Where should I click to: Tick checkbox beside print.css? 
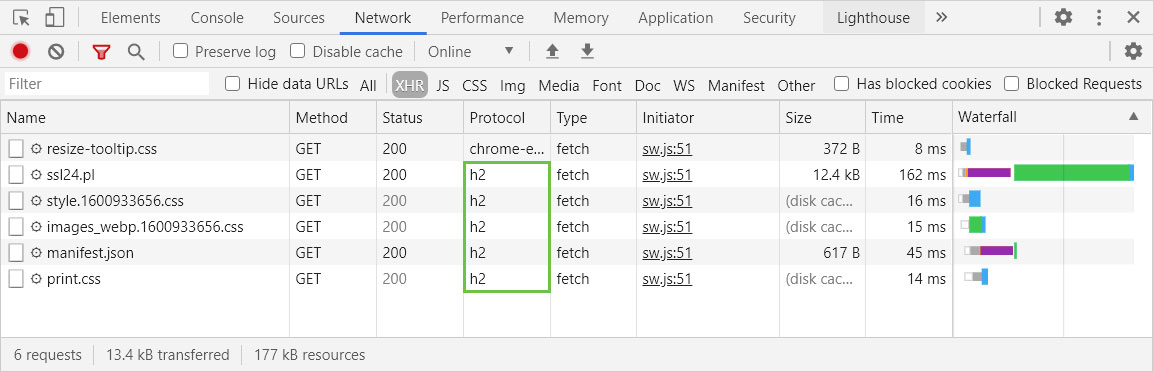pos(16,279)
